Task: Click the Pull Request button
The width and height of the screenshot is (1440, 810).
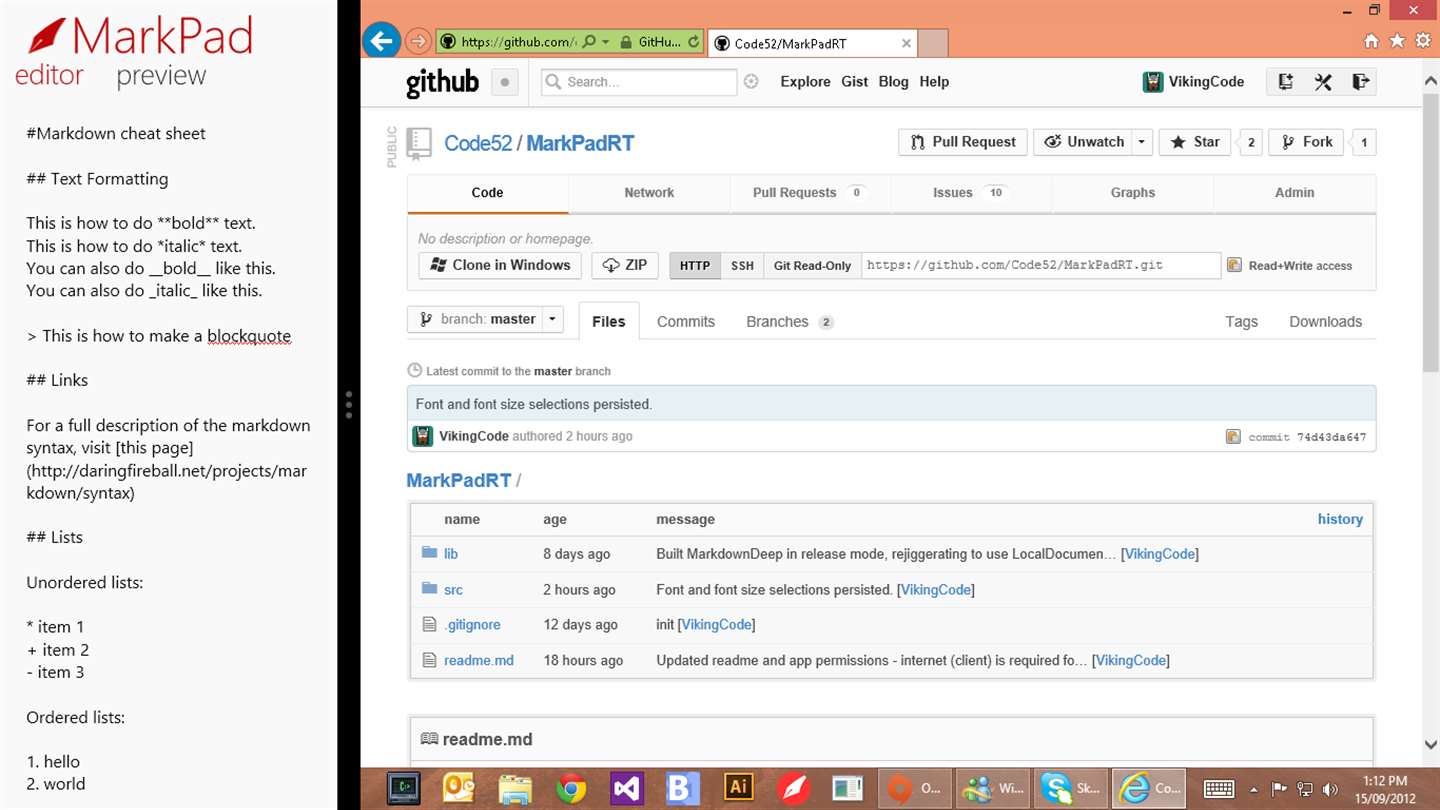Action: [x=963, y=142]
